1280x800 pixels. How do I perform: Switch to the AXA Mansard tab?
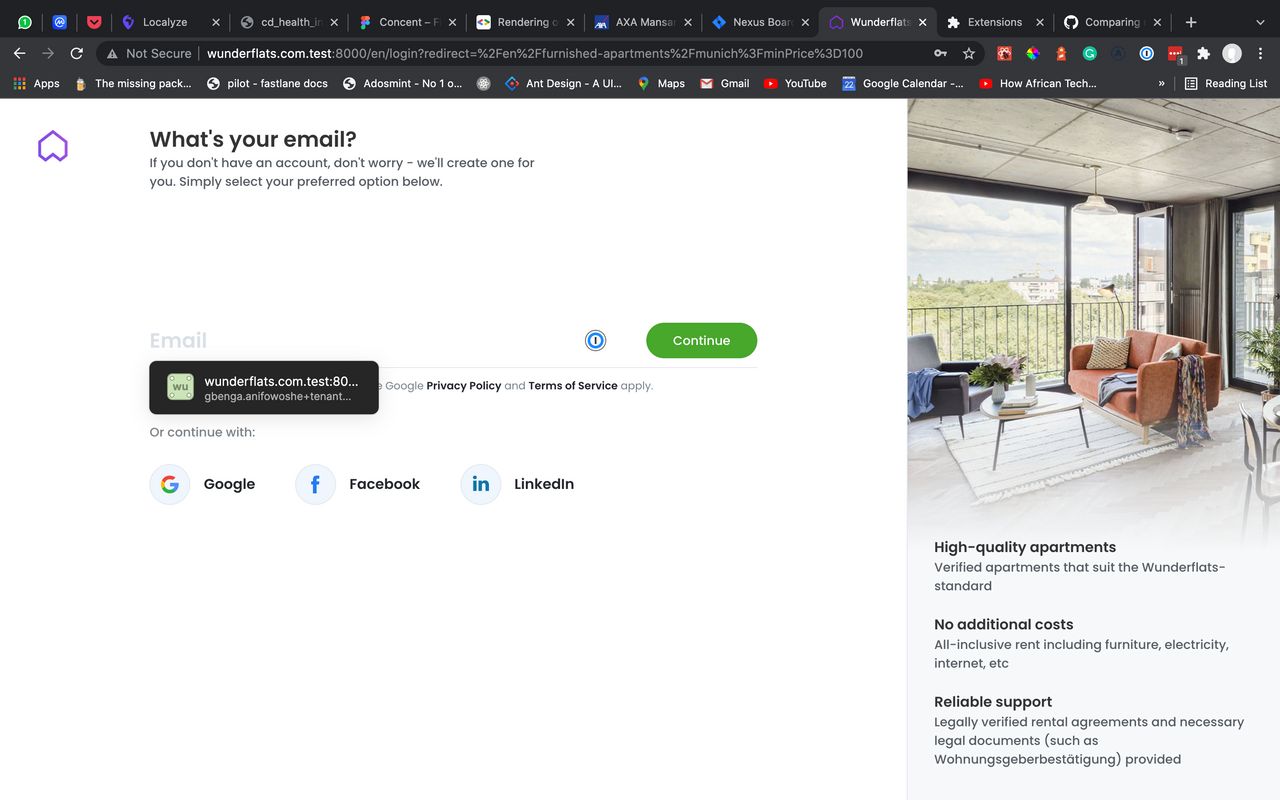coord(643,22)
